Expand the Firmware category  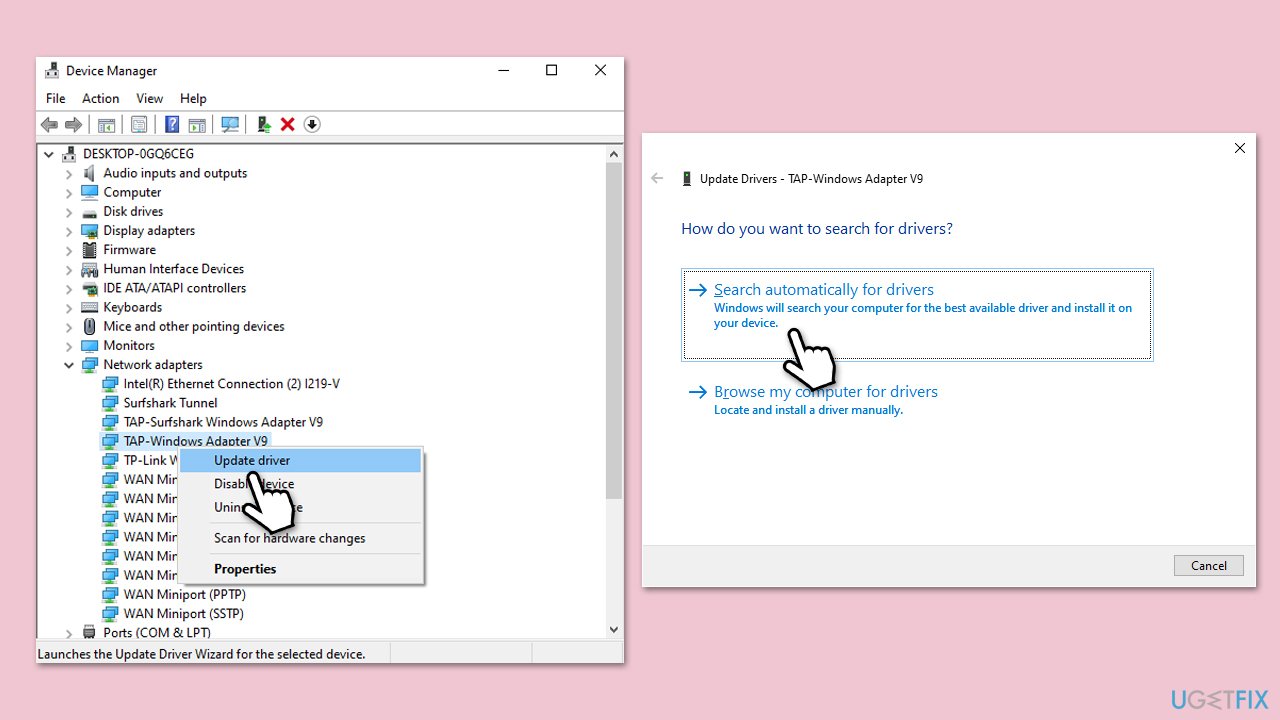[69, 250]
